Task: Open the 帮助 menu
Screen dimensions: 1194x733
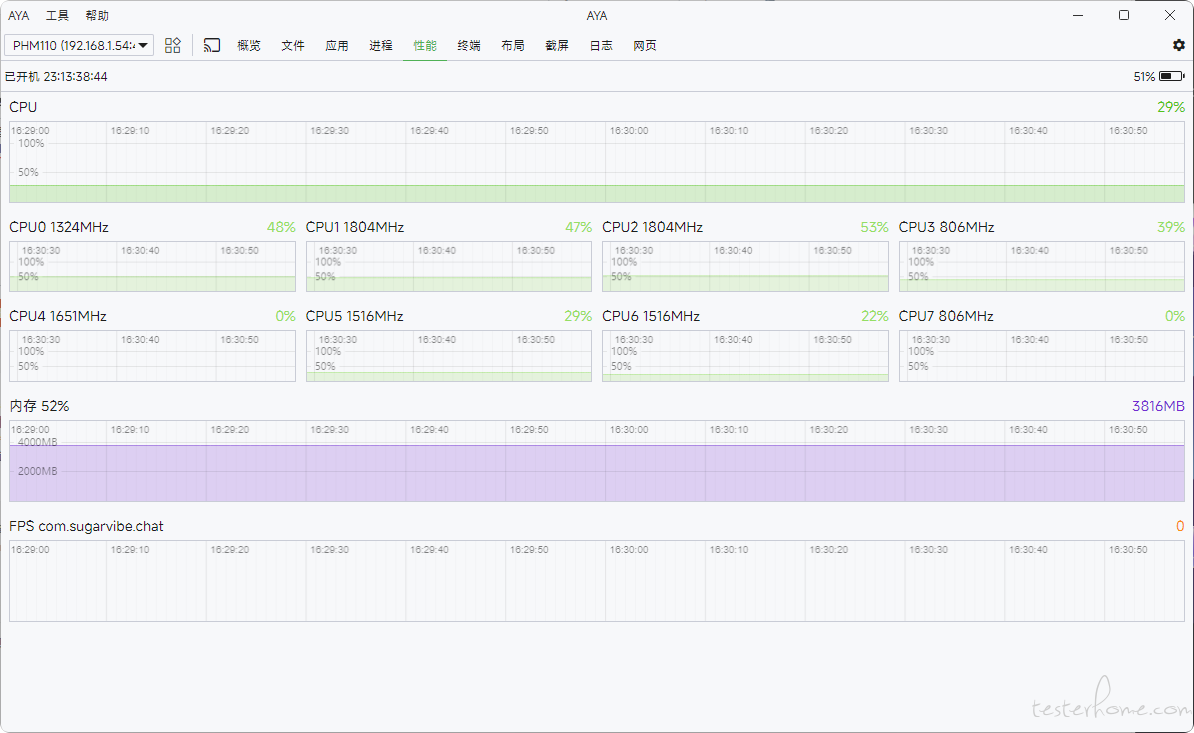Action: [x=97, y=16]
